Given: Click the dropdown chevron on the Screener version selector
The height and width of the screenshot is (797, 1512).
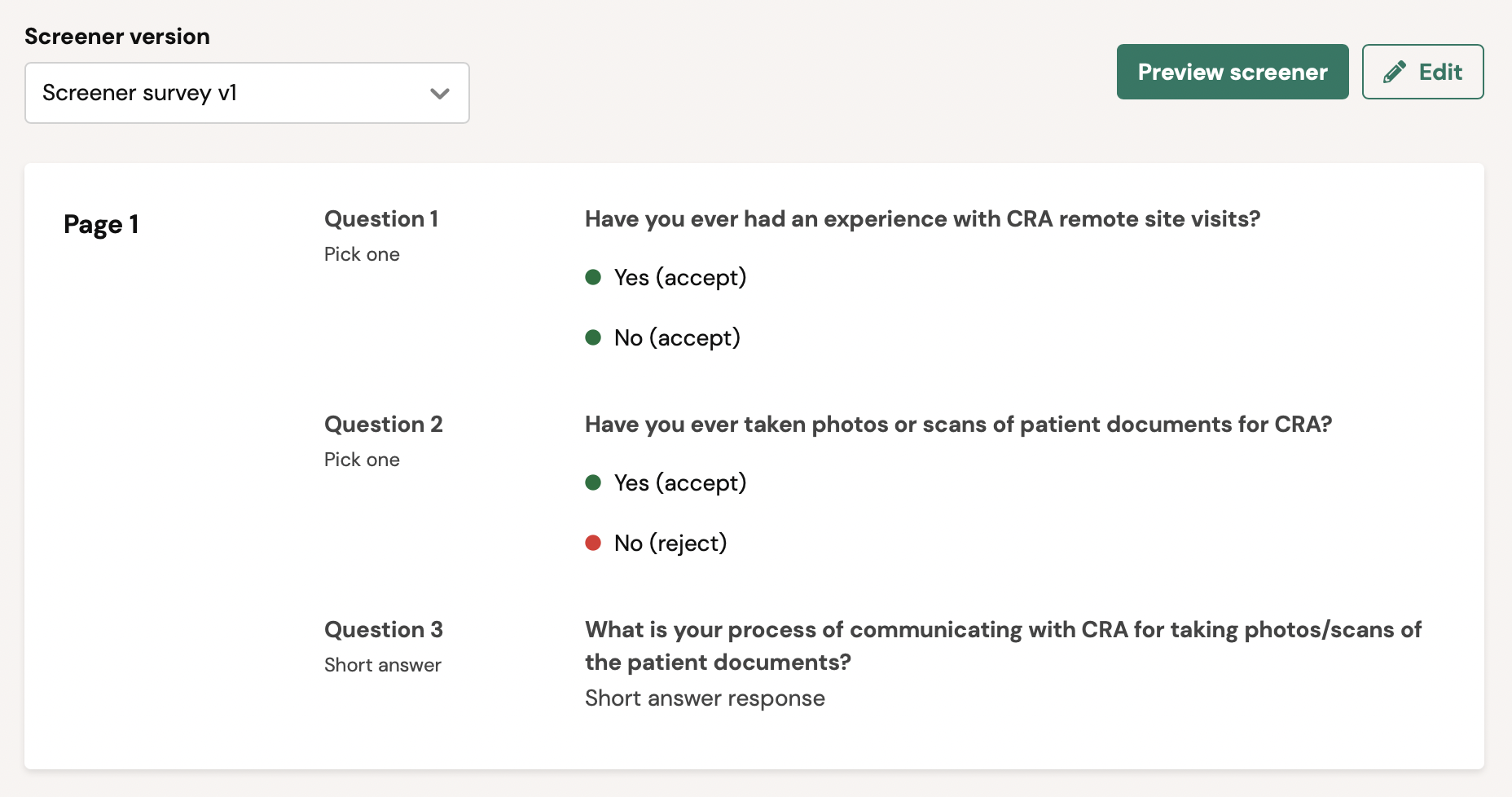Looking at the screenshot, I should 441,93.
